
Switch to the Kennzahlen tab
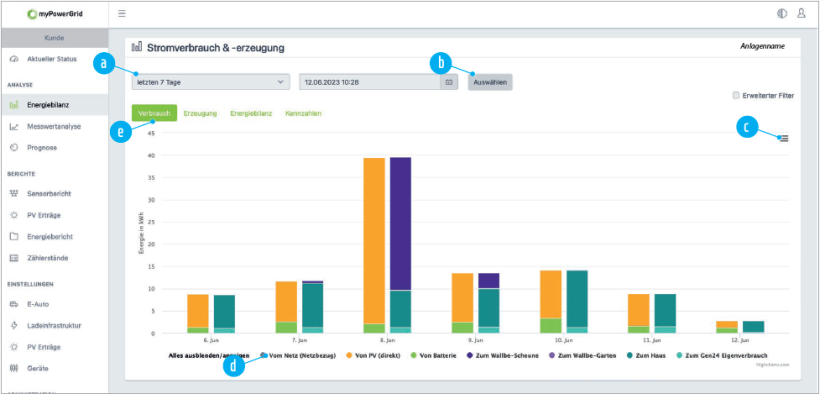[303, 113]
